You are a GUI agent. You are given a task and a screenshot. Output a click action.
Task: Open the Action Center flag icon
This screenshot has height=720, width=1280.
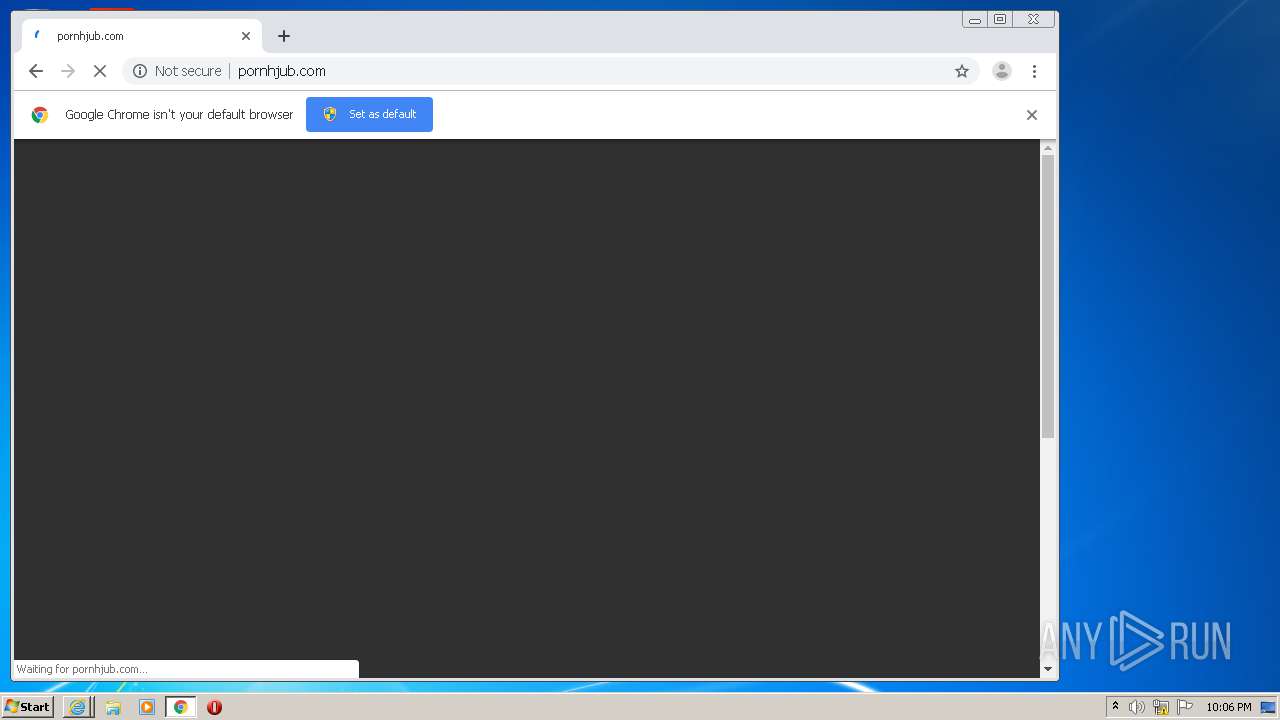tap(1185, 707)
